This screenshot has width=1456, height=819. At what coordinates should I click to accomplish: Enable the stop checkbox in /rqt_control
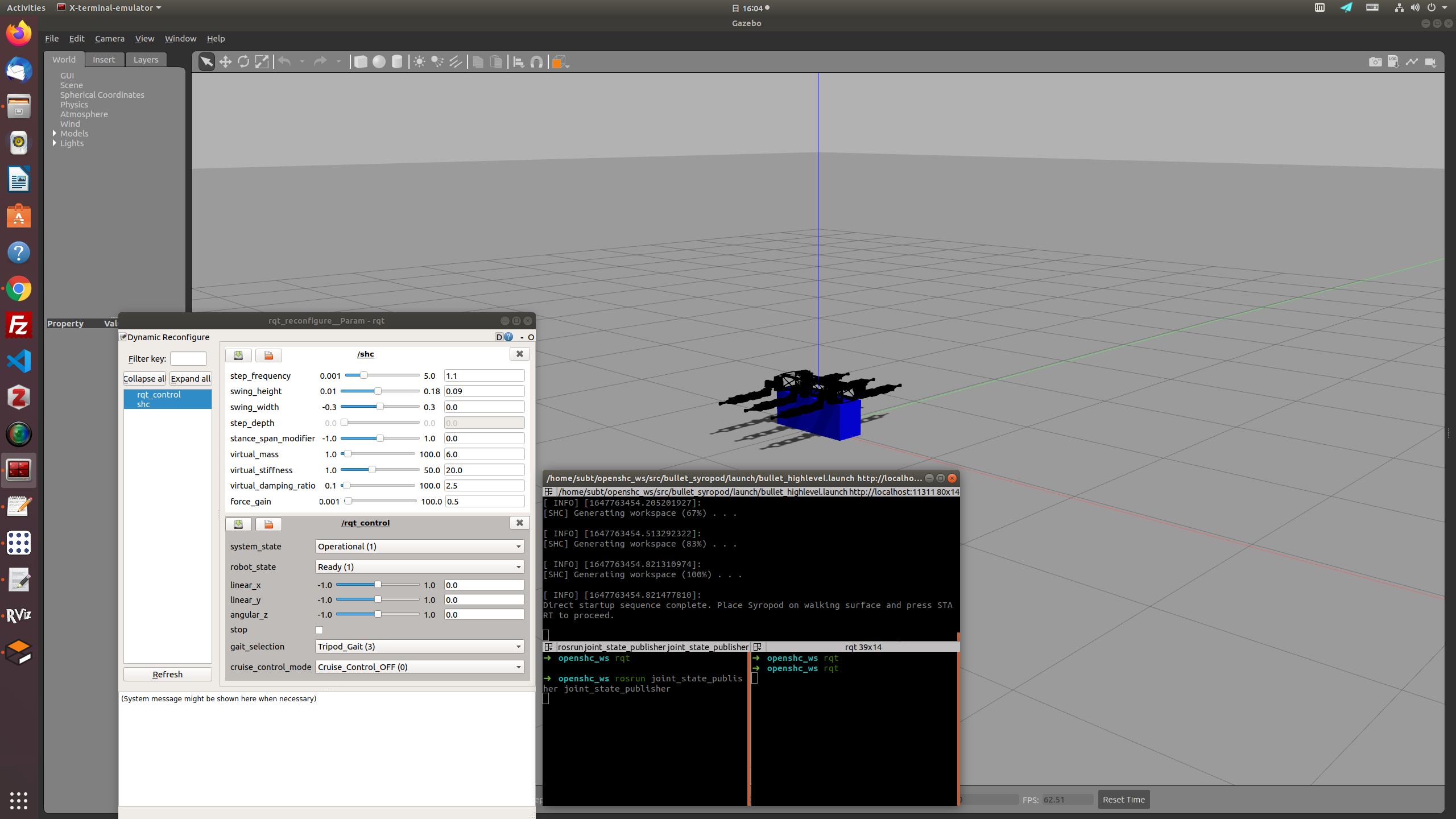[319, 630]
